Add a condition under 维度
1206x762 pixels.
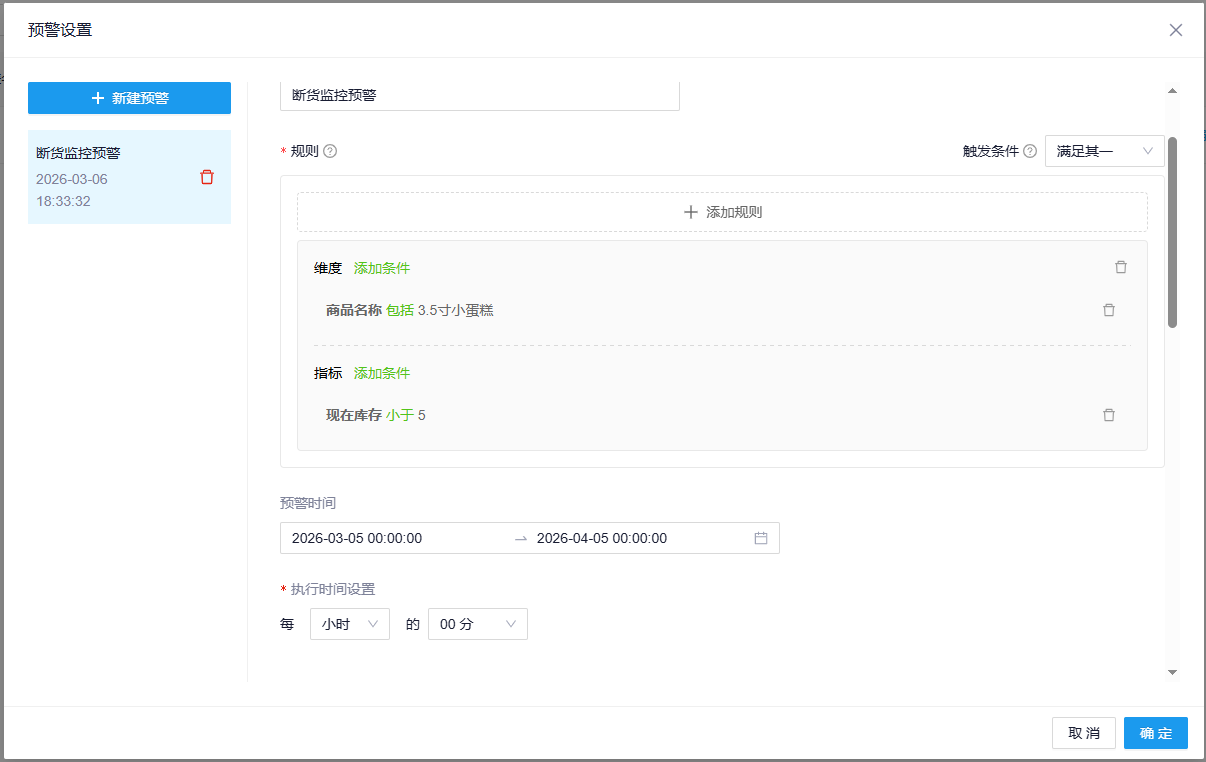[381, 267]
